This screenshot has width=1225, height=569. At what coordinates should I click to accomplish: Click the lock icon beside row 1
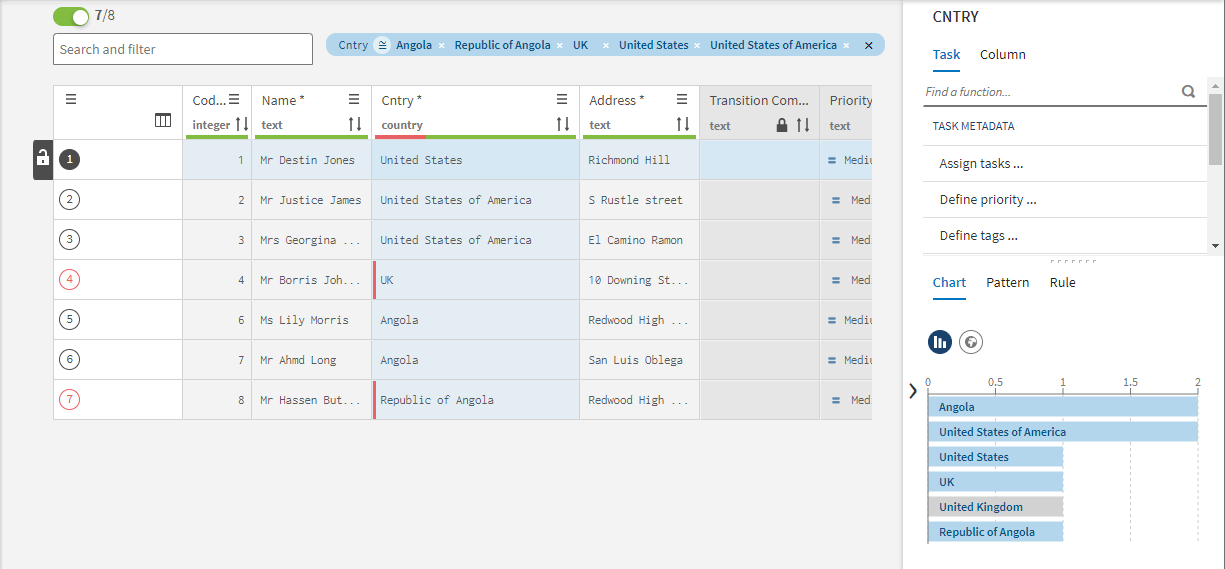(43, 158)
